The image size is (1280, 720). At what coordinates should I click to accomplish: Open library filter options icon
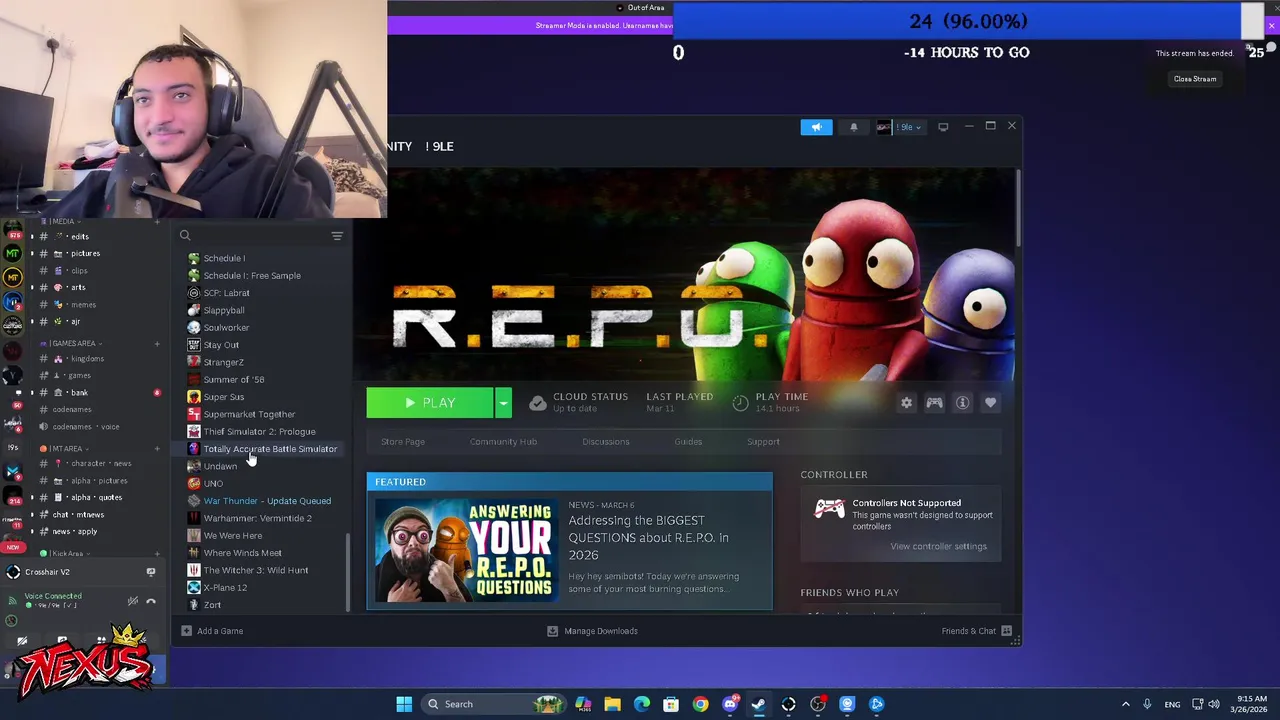[x=337, y=236]
